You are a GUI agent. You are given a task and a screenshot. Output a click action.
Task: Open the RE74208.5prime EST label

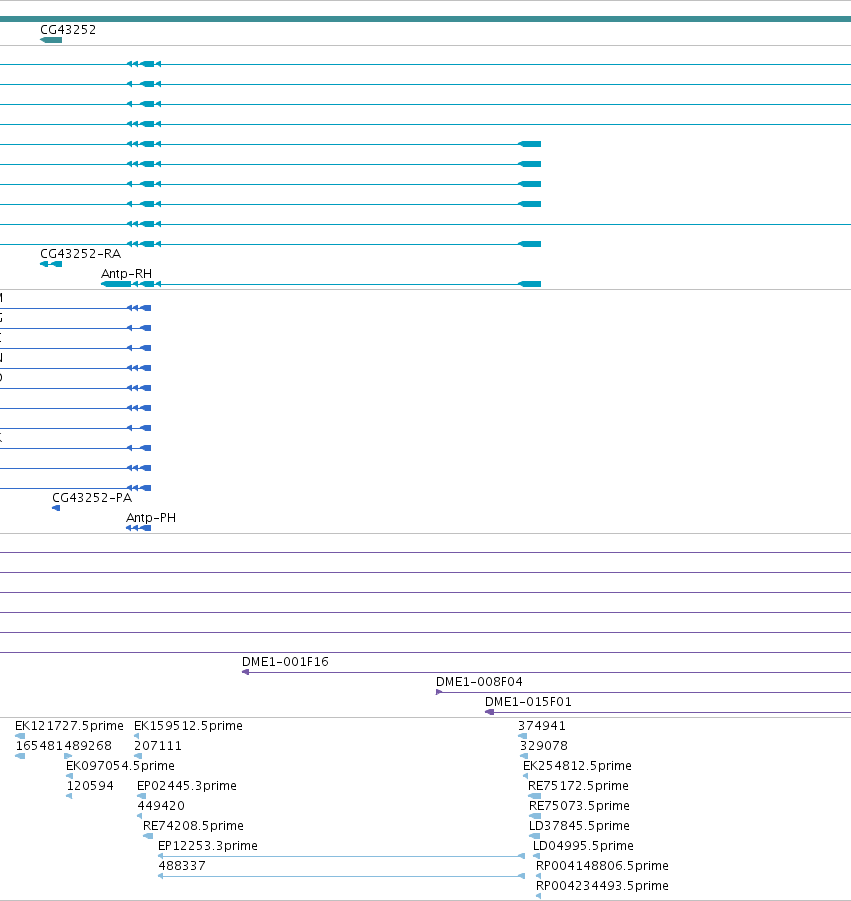click(194, 826)
